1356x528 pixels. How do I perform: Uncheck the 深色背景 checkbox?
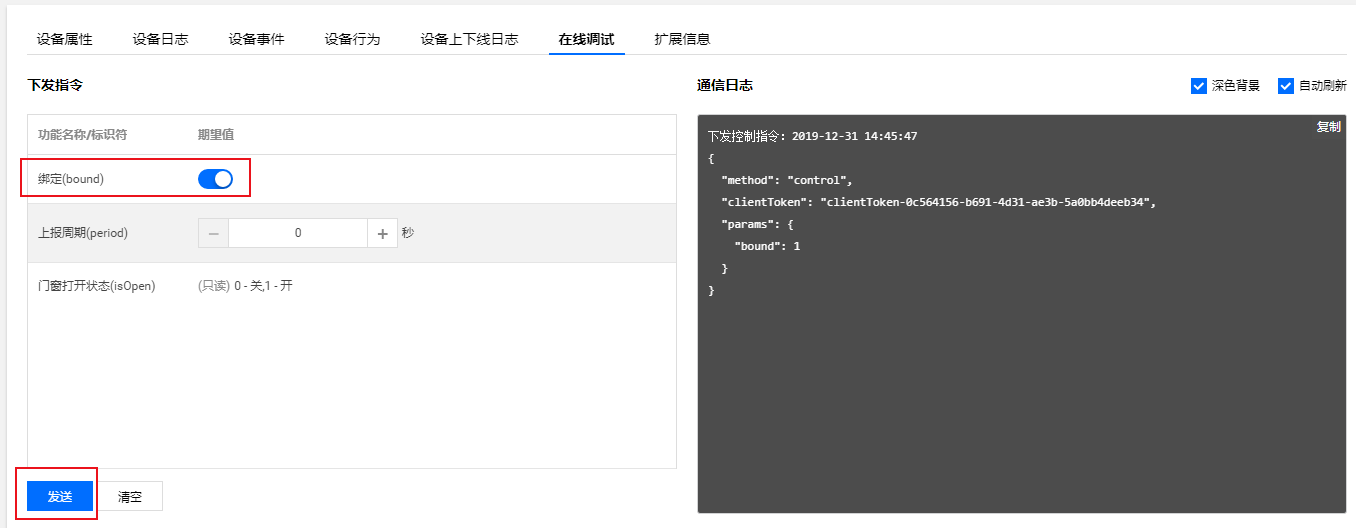(x=1199, y=86)
